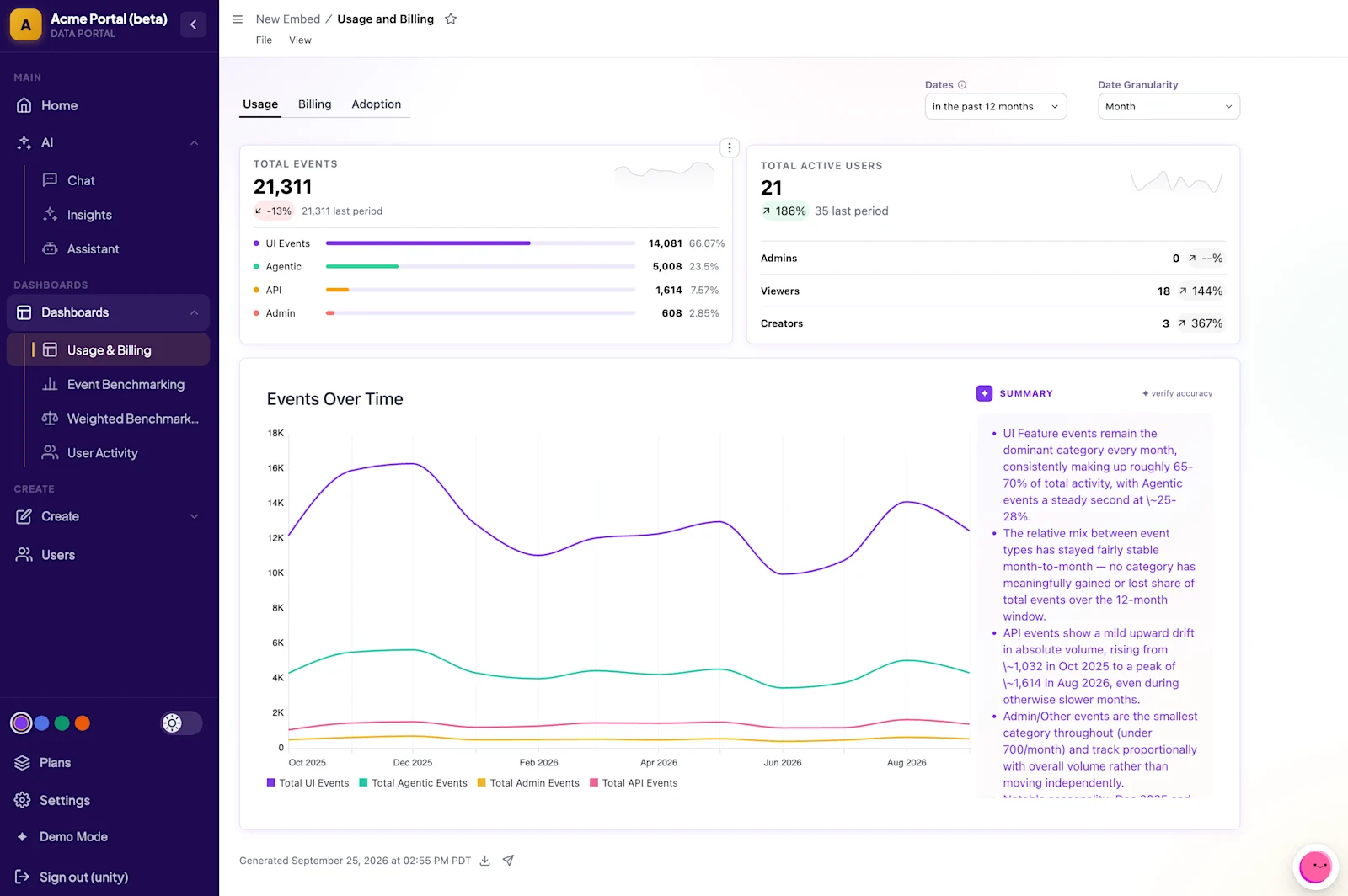The height and width of the screenshot is (896, 1348).
Task: Open the Date Granularity dropdown
Action: tap(1169, 107)
